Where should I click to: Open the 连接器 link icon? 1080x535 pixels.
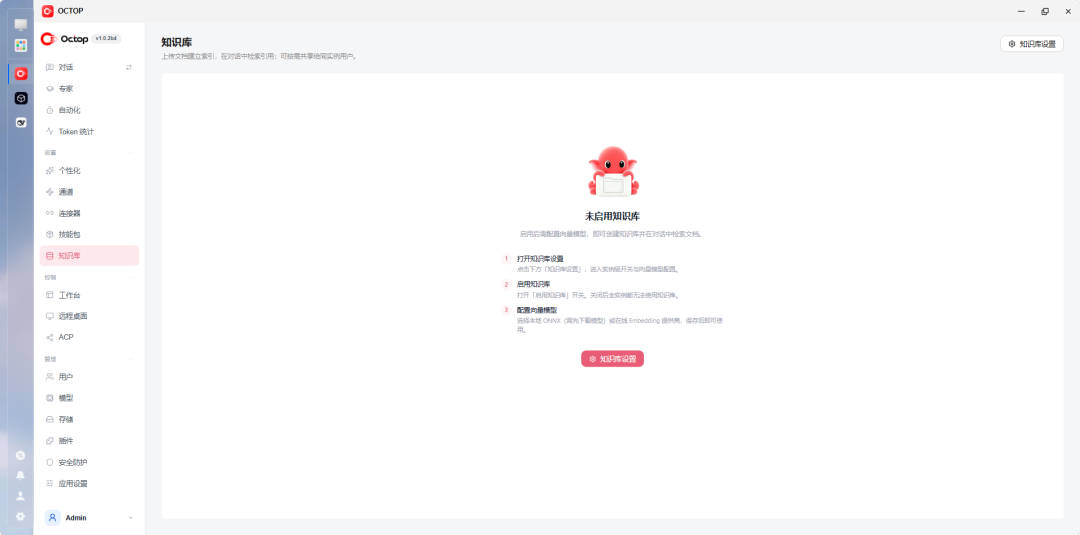(x=50, y=213)
